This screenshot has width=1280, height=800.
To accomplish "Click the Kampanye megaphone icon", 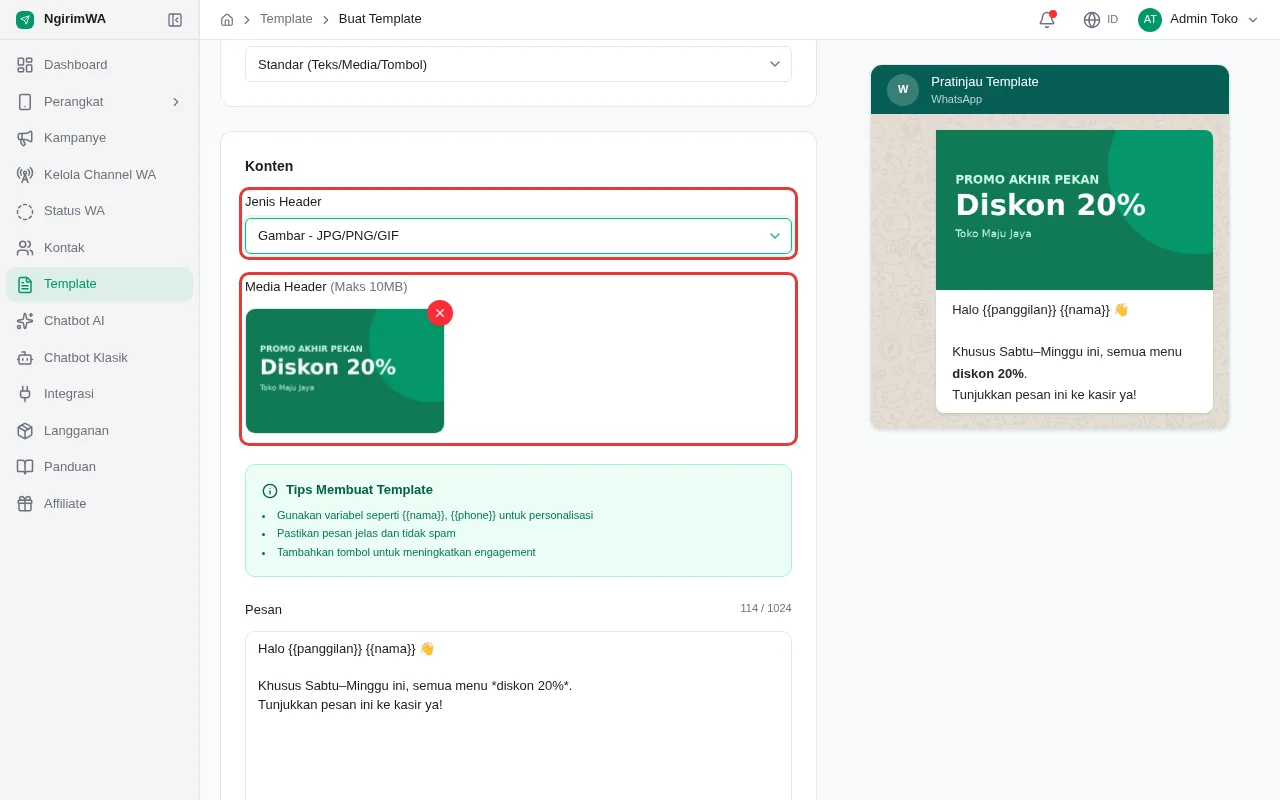I will (x=25, y=138).
